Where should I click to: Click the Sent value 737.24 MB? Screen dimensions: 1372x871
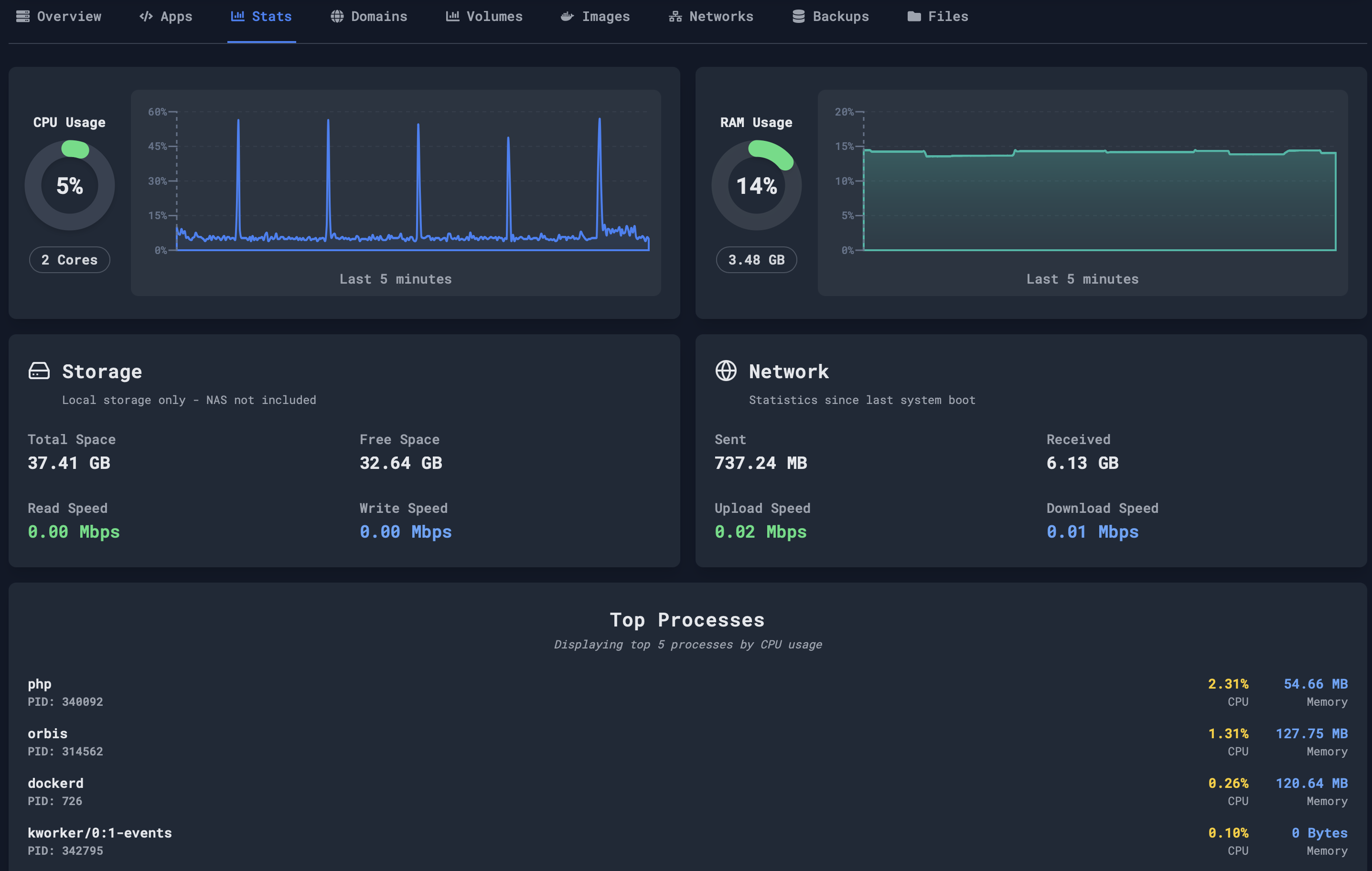click(761, 463)
